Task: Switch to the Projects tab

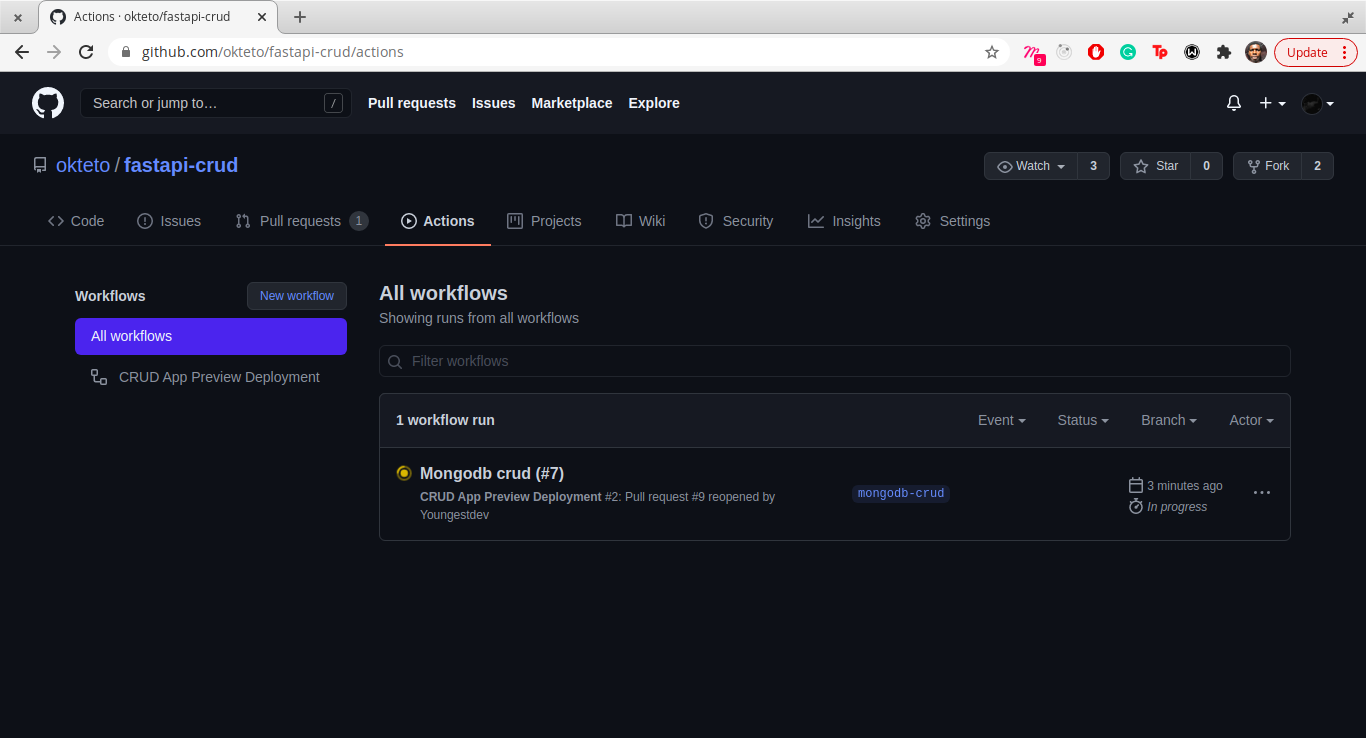Action: coord(544,221)
